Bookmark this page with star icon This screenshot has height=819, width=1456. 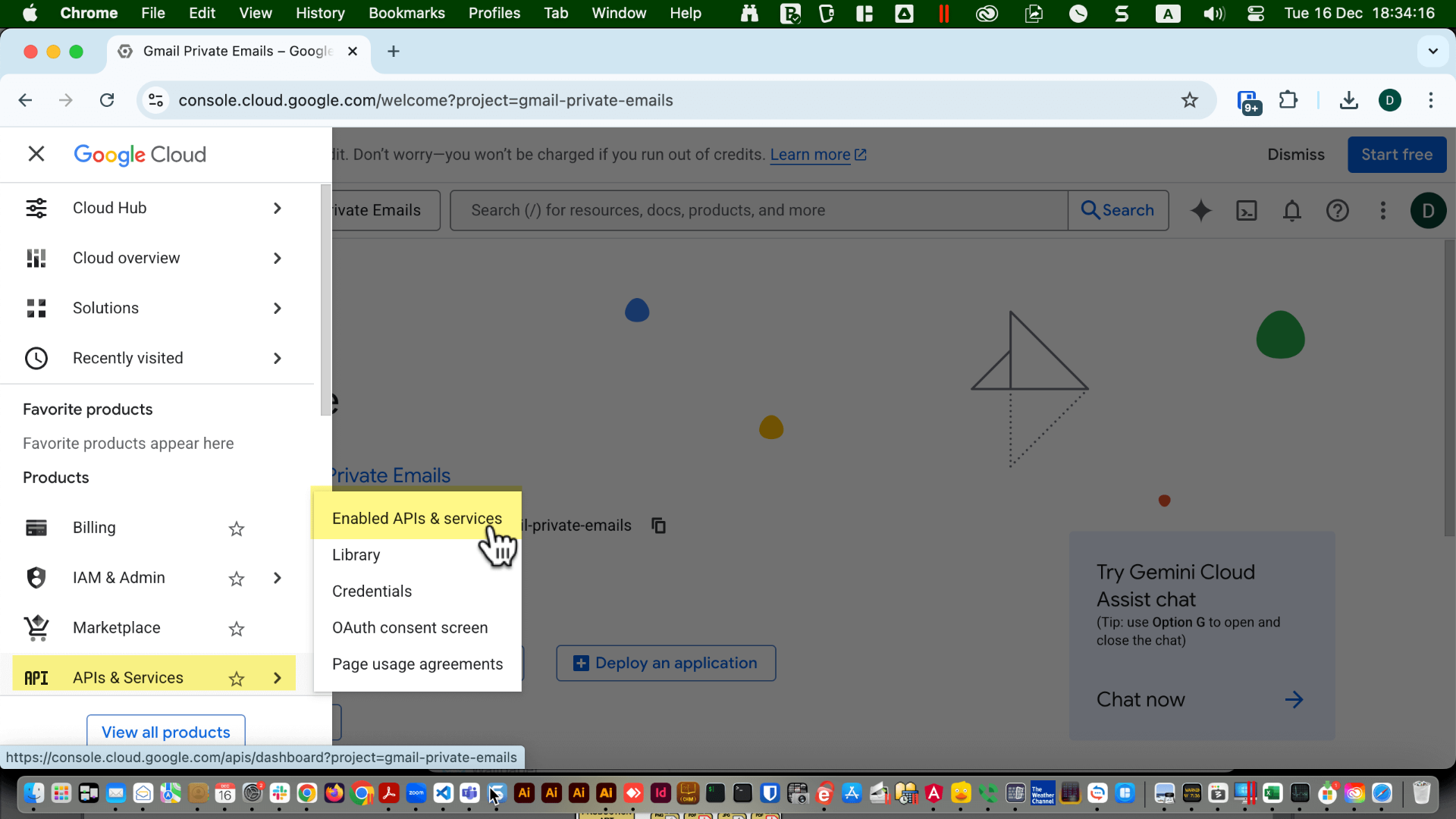[x=1189, y=100]
